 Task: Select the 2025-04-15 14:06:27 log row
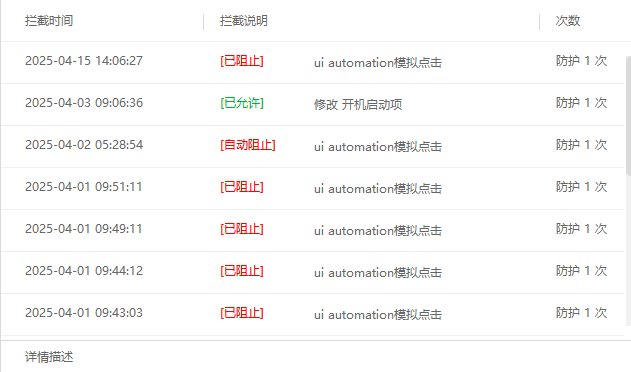(x=313, y=62)
